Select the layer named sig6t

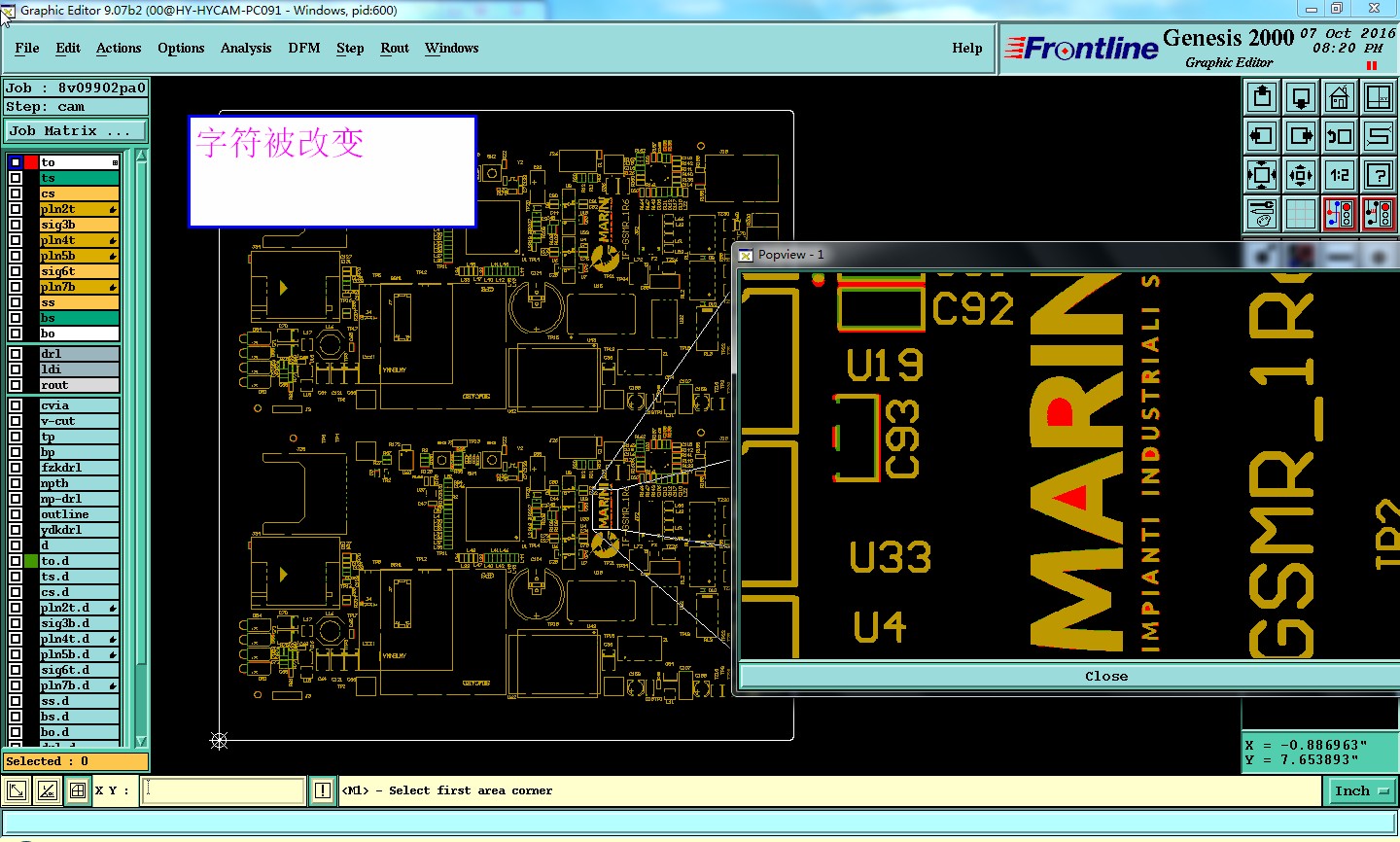(79, 271)
